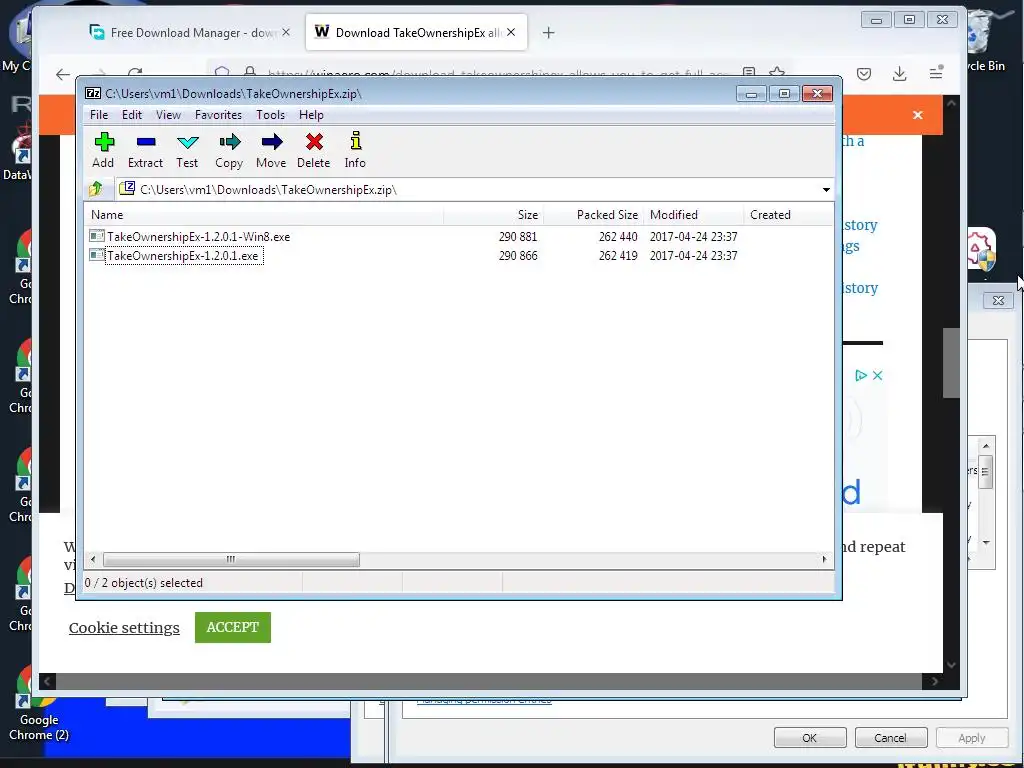
Task: Open the browser downloads icon
Action: point(899,74)
